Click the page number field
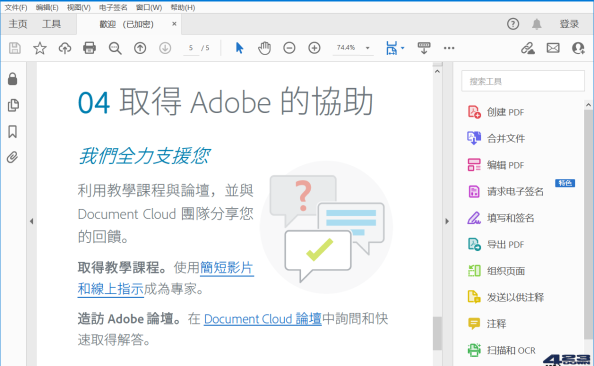594x366 pixels. tap(191, 48)
